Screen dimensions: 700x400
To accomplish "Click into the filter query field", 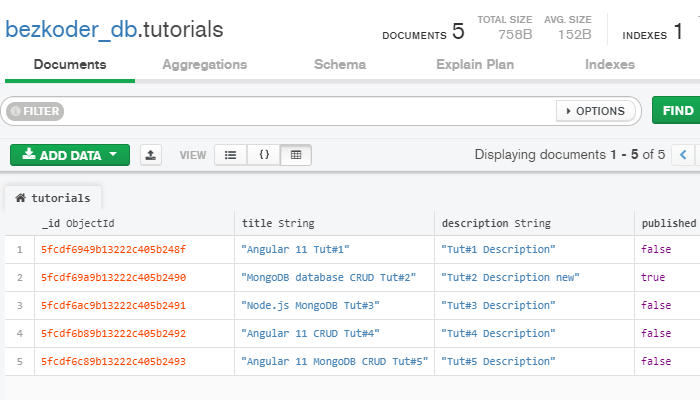I will click(x=309, y=111).
